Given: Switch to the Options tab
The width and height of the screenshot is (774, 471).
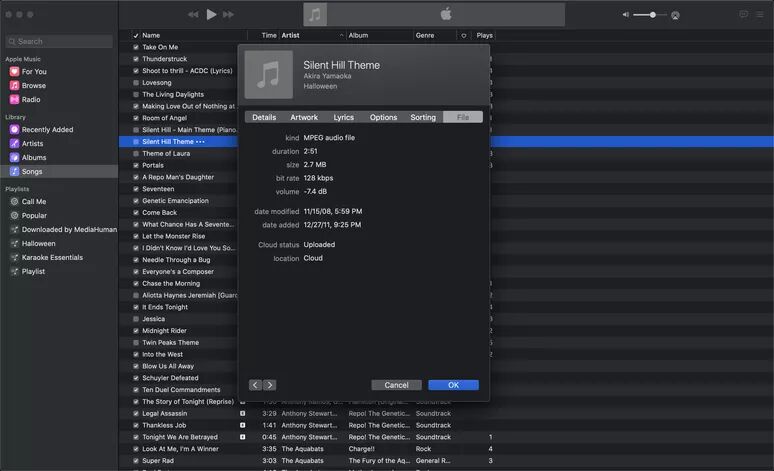Looking at the screenshot, I should click(384, 118).
